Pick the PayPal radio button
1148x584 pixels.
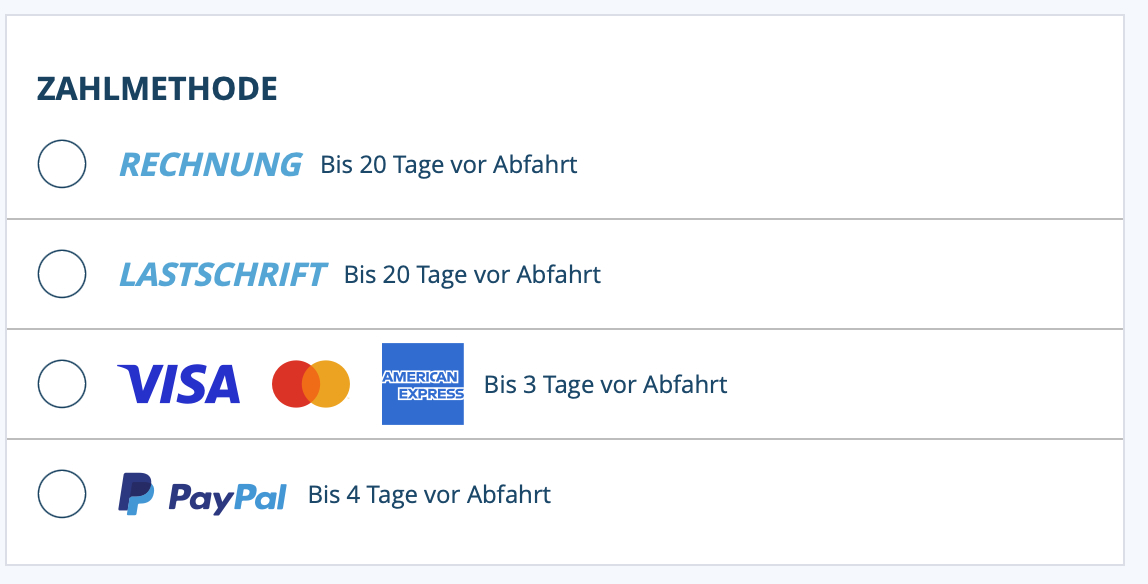(62, 494)
